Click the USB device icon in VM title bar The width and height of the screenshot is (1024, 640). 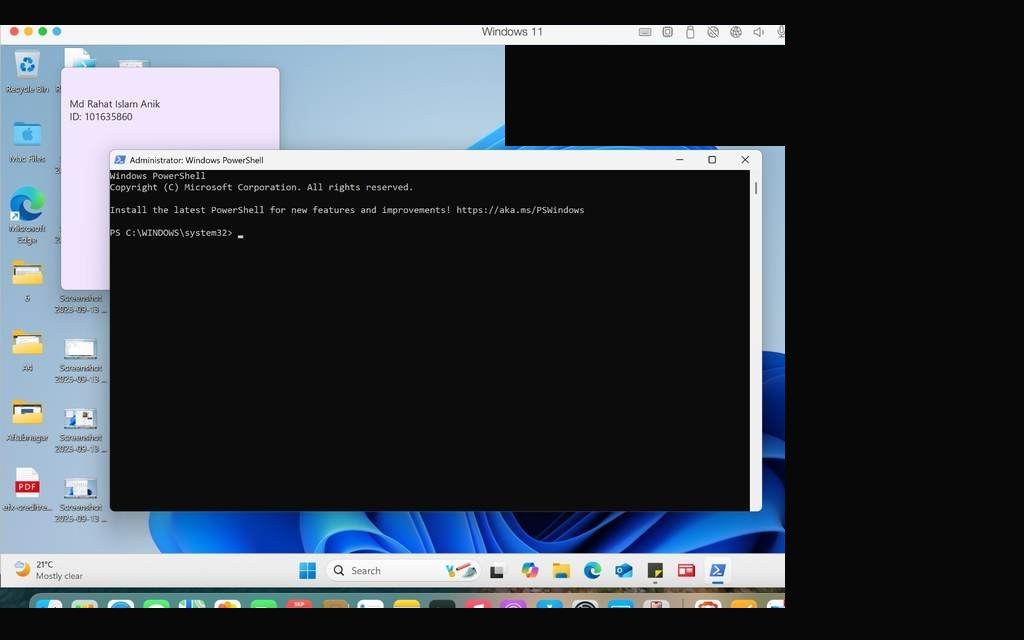tap(690, 32)
